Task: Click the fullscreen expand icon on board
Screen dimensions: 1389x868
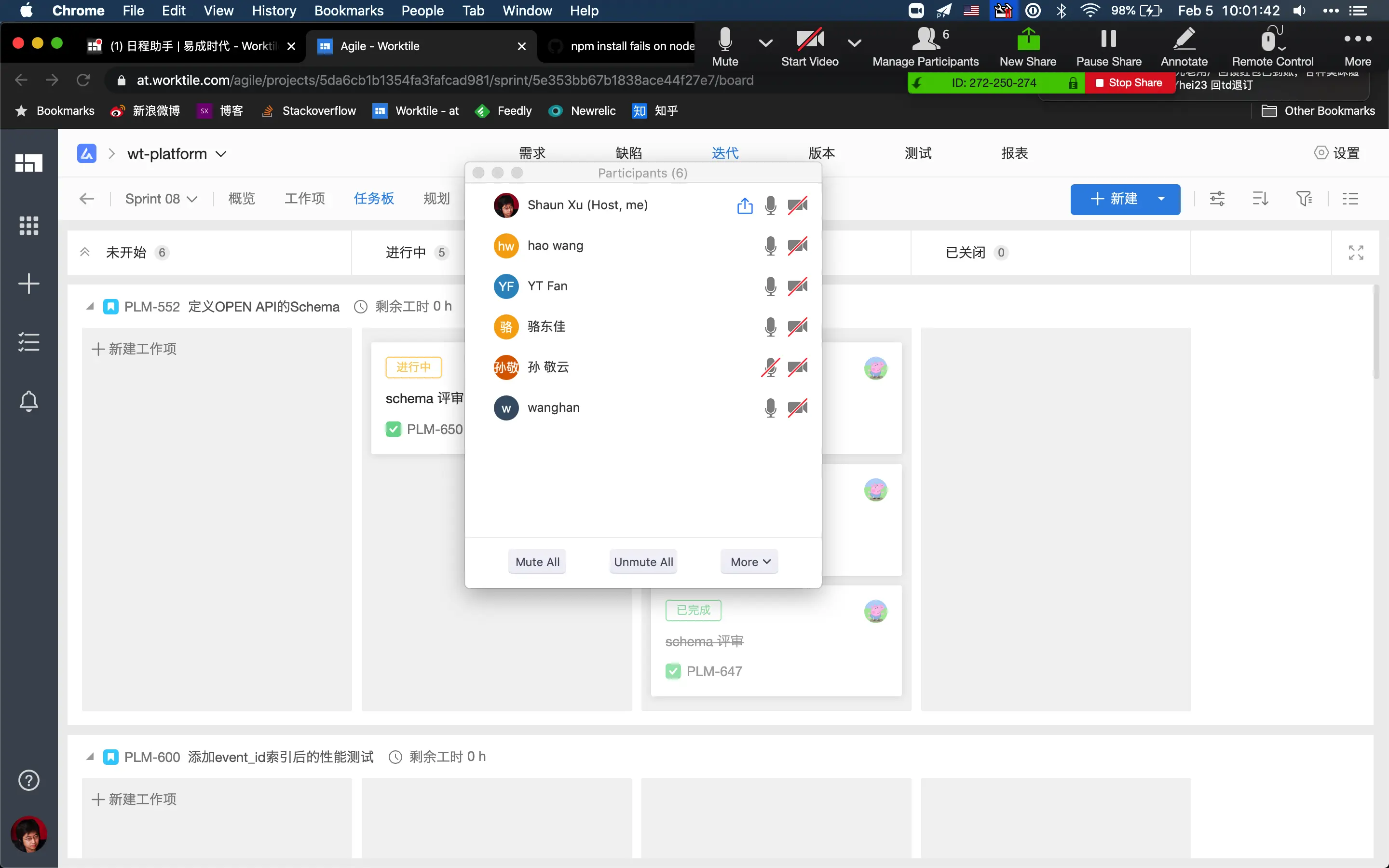Action: pyautogui.click(x=1356, y=253)
